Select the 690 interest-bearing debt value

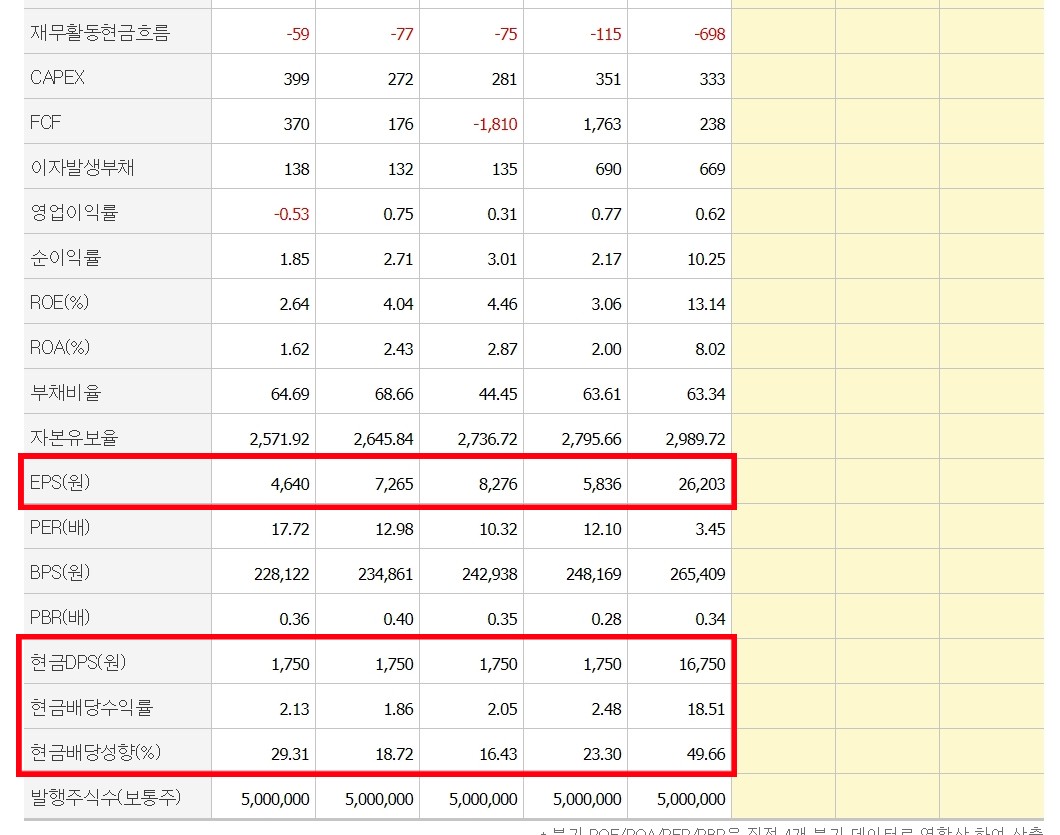[x=608, y=169]
